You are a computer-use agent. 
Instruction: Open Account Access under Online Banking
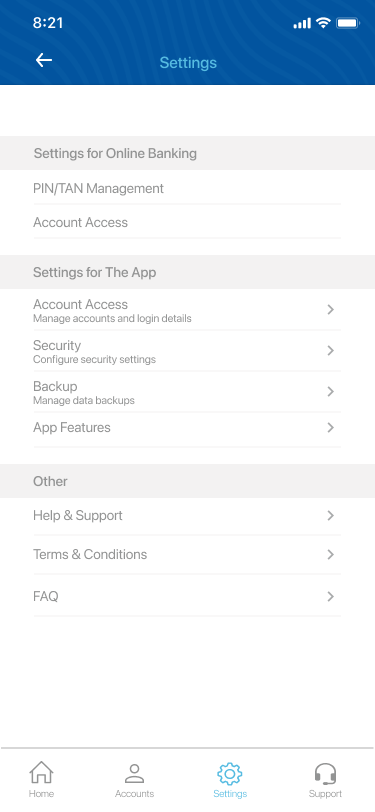point(187,222)
